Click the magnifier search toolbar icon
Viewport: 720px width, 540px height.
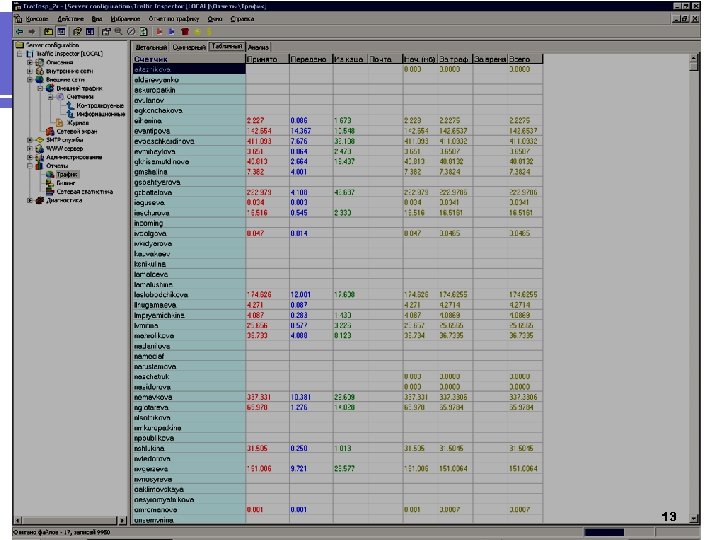[x=119, y=31]
